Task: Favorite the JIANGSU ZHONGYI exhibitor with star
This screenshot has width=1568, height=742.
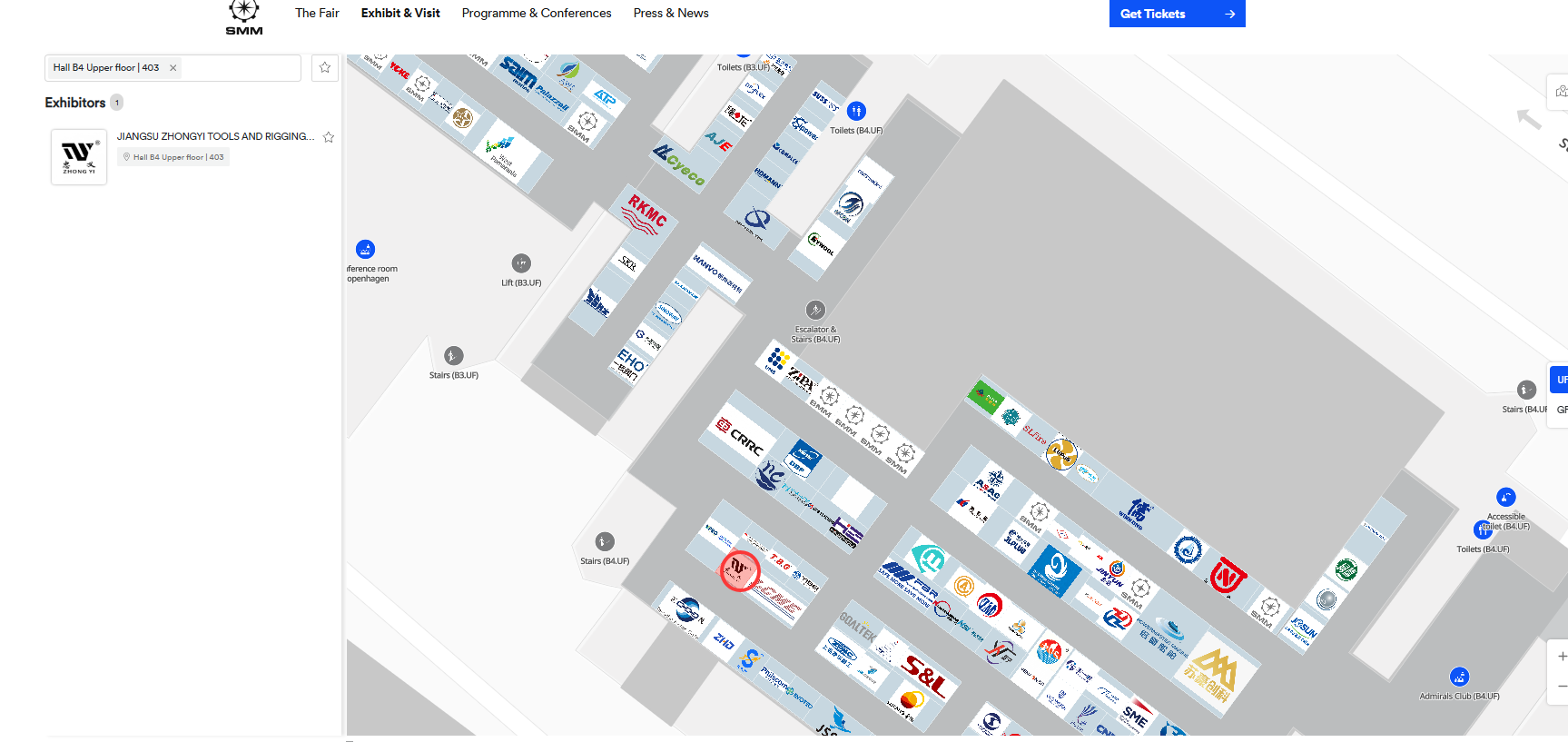Action: coord(329,137)
